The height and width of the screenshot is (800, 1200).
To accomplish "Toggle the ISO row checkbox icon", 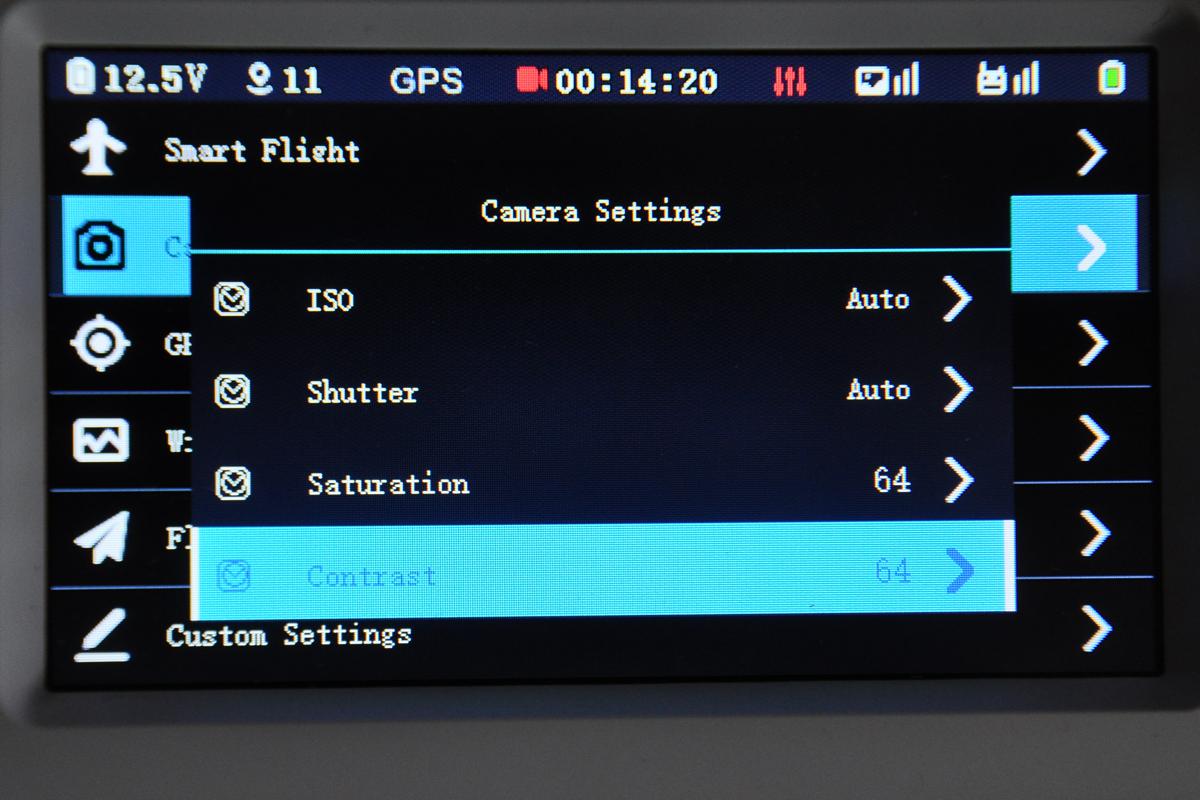I will point(232,298).
